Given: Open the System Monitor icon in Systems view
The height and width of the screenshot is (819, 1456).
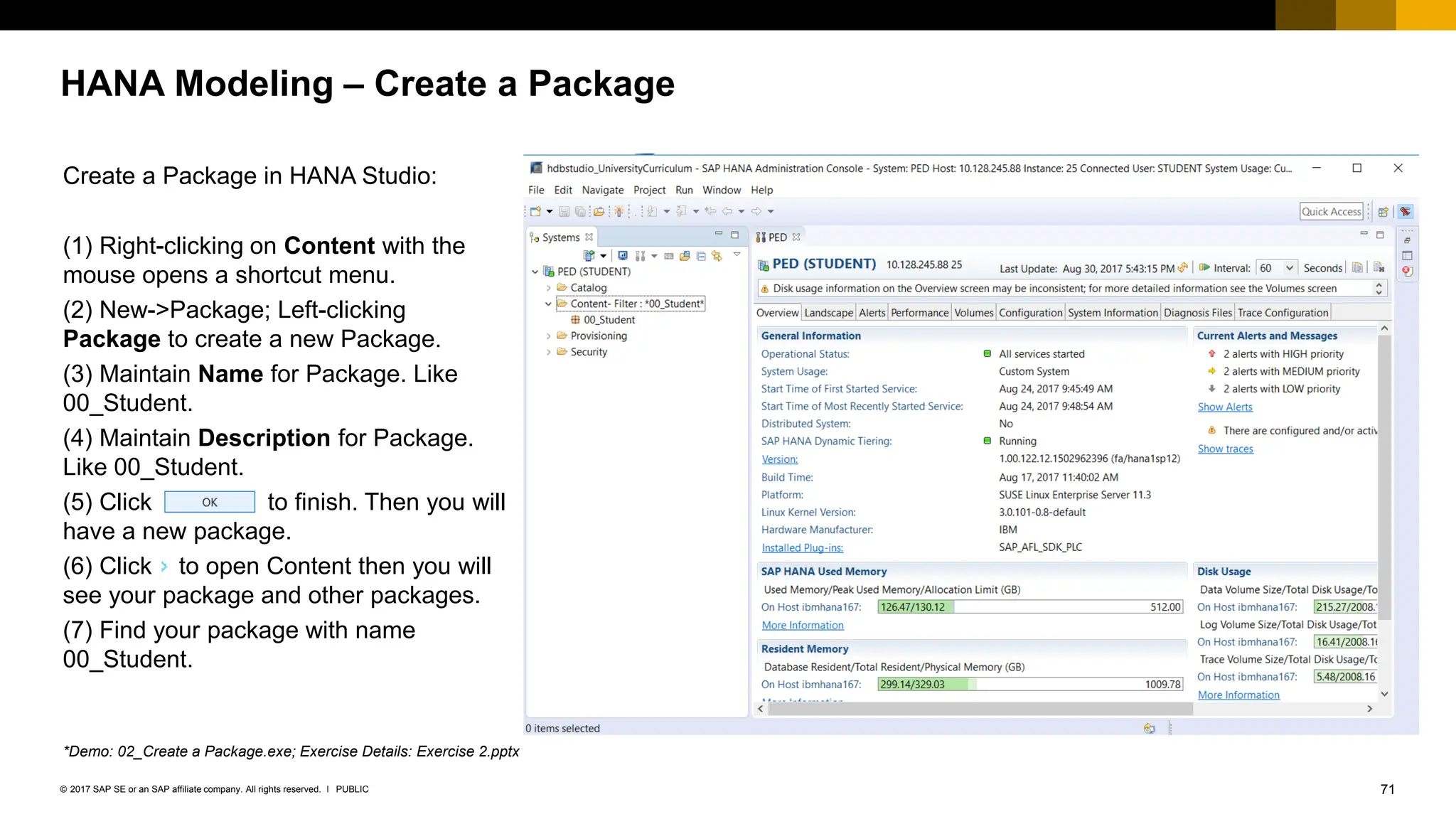Looking at the screenshot, I should [623, 255].
